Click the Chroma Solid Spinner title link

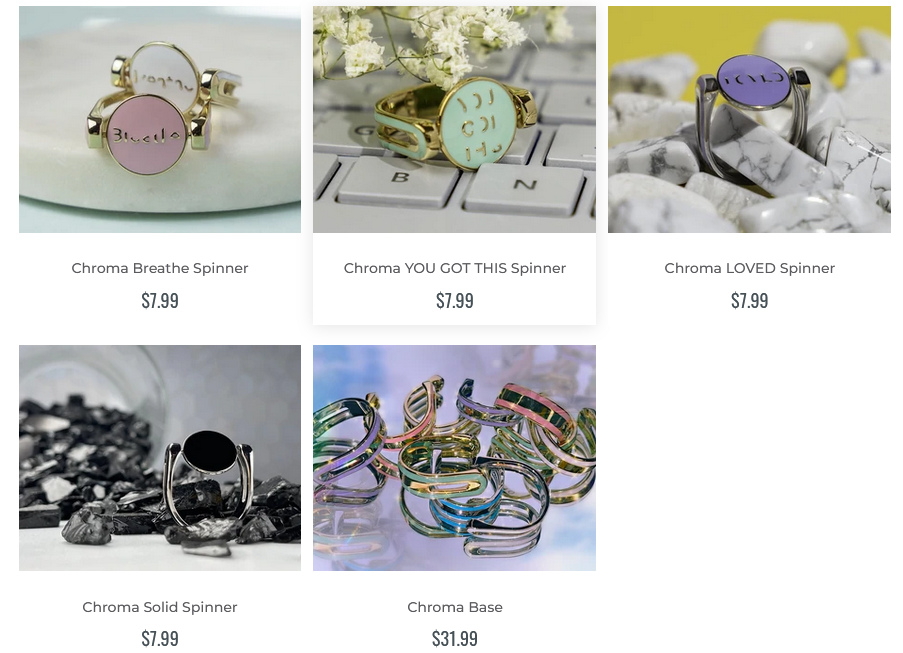[160, 607]
